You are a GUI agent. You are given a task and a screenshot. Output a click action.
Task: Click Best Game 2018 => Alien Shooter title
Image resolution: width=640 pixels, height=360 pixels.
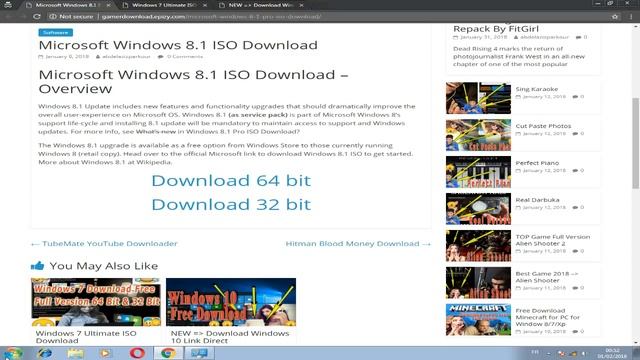547,277
